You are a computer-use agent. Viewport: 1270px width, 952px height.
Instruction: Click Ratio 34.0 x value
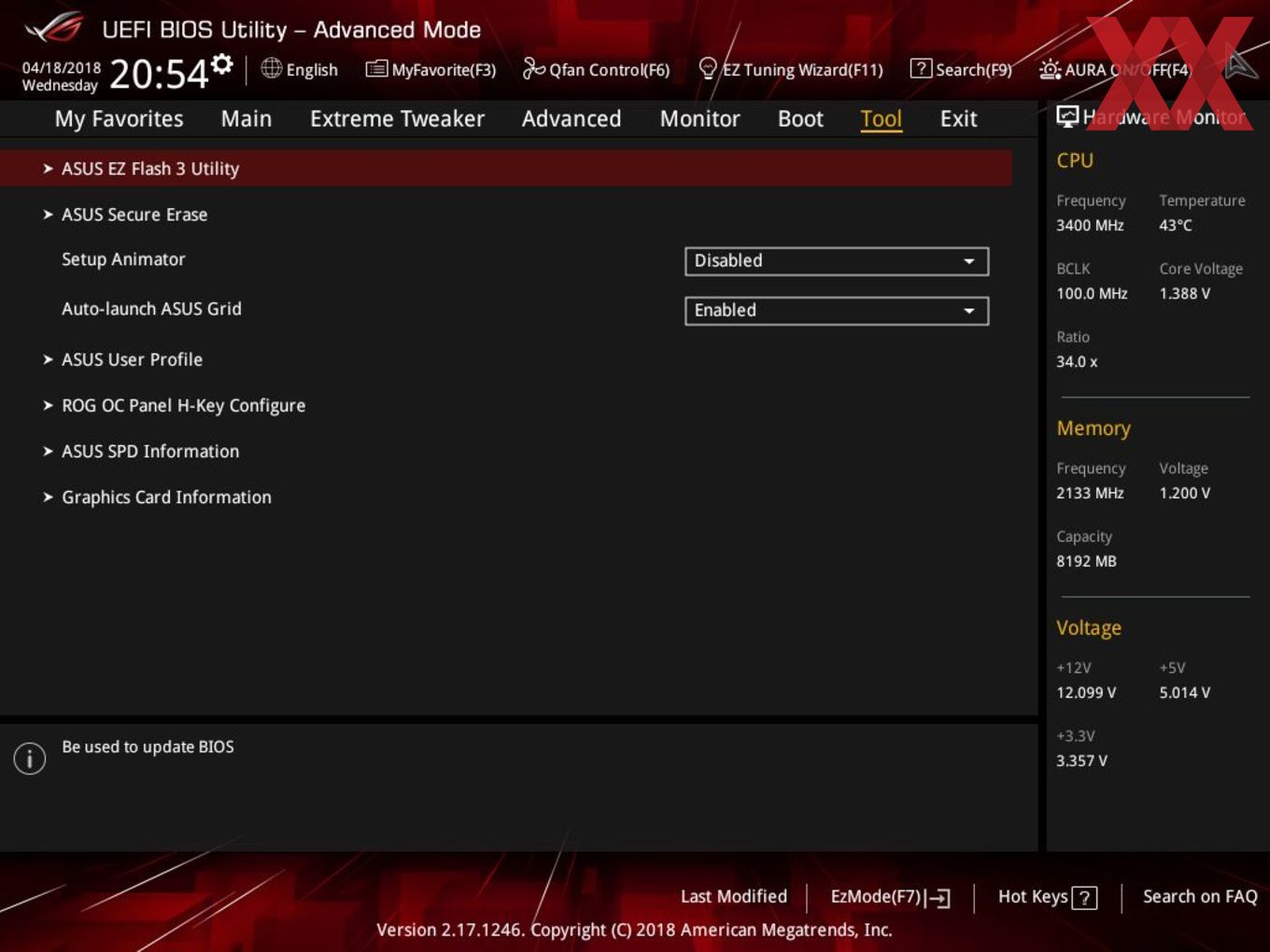[x=1077, y=361]
